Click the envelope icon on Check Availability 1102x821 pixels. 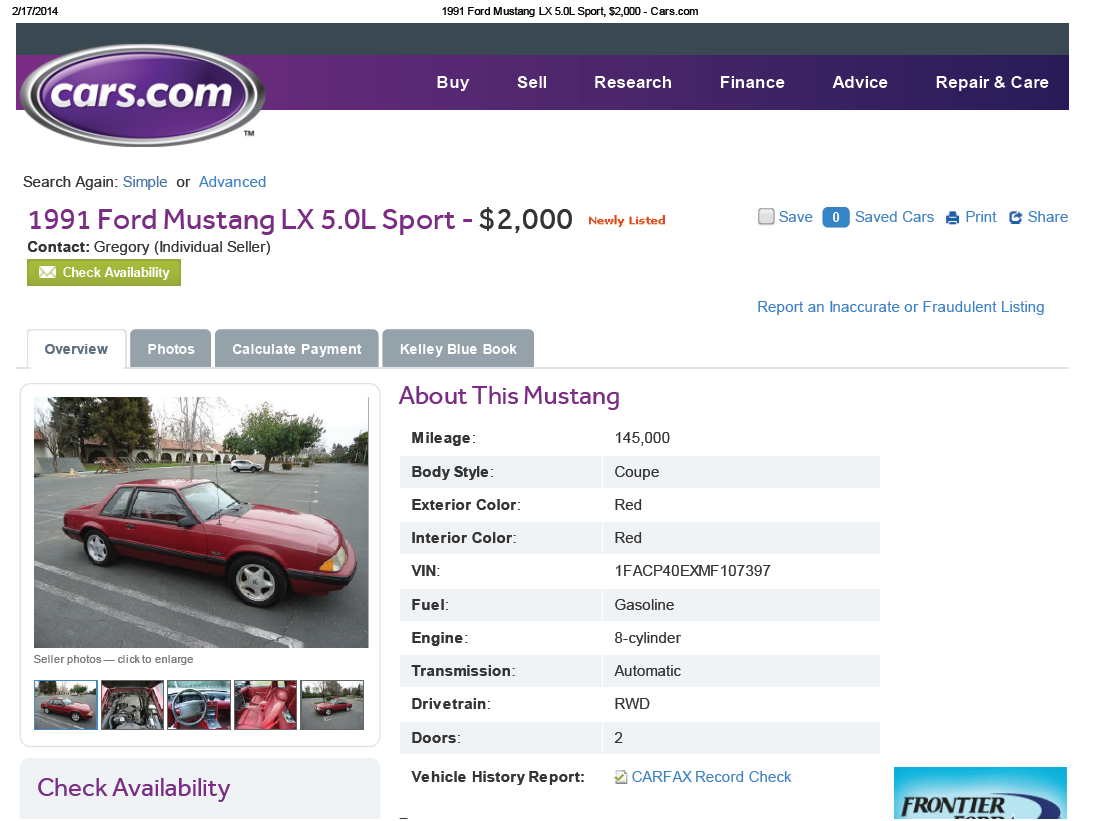tap(47, 272)
